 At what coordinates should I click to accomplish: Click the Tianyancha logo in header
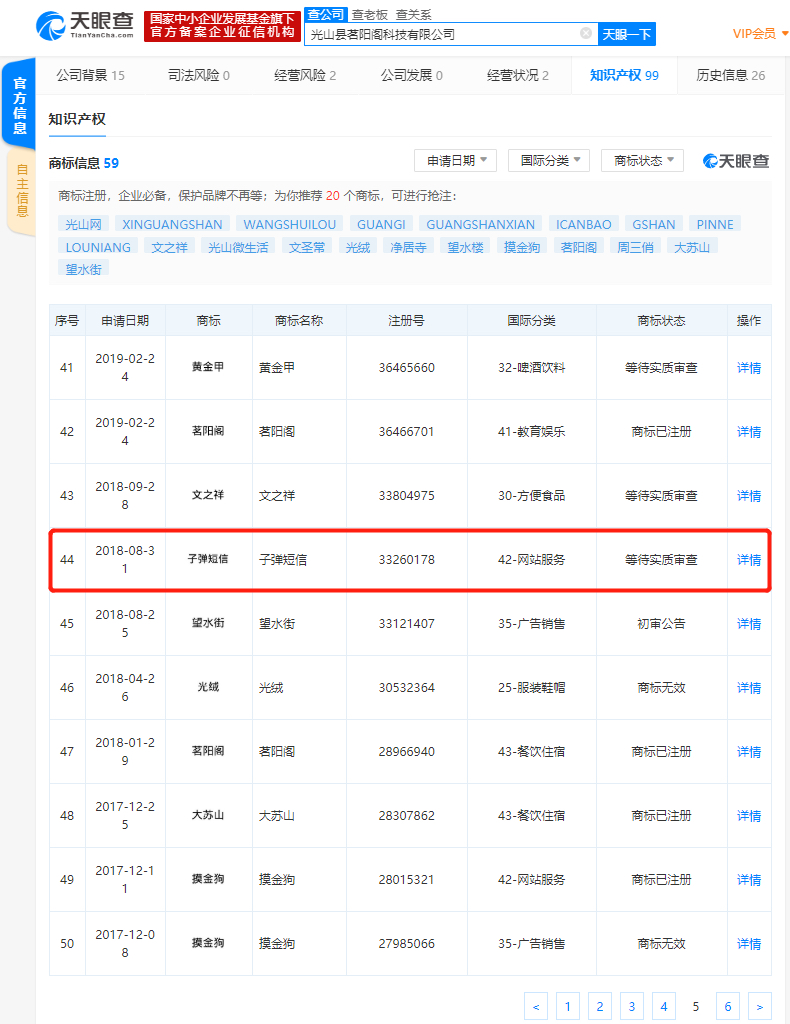[x=84, y=27]
